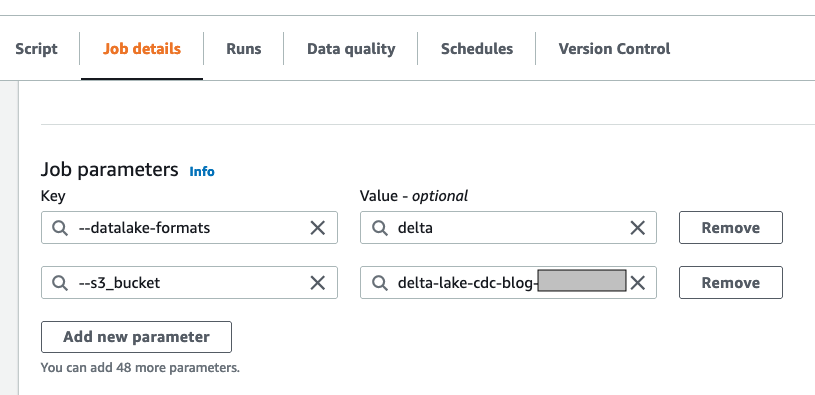The image size is (815, 395).
Task: Remove the --s3_bucket parameter
Action: click(731, 283)
